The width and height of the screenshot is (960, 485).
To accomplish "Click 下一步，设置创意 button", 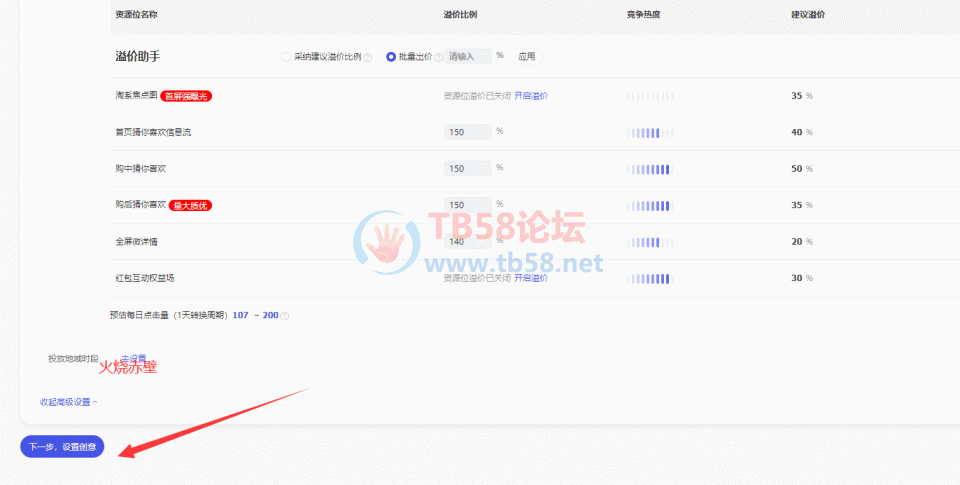I will 62,447.
